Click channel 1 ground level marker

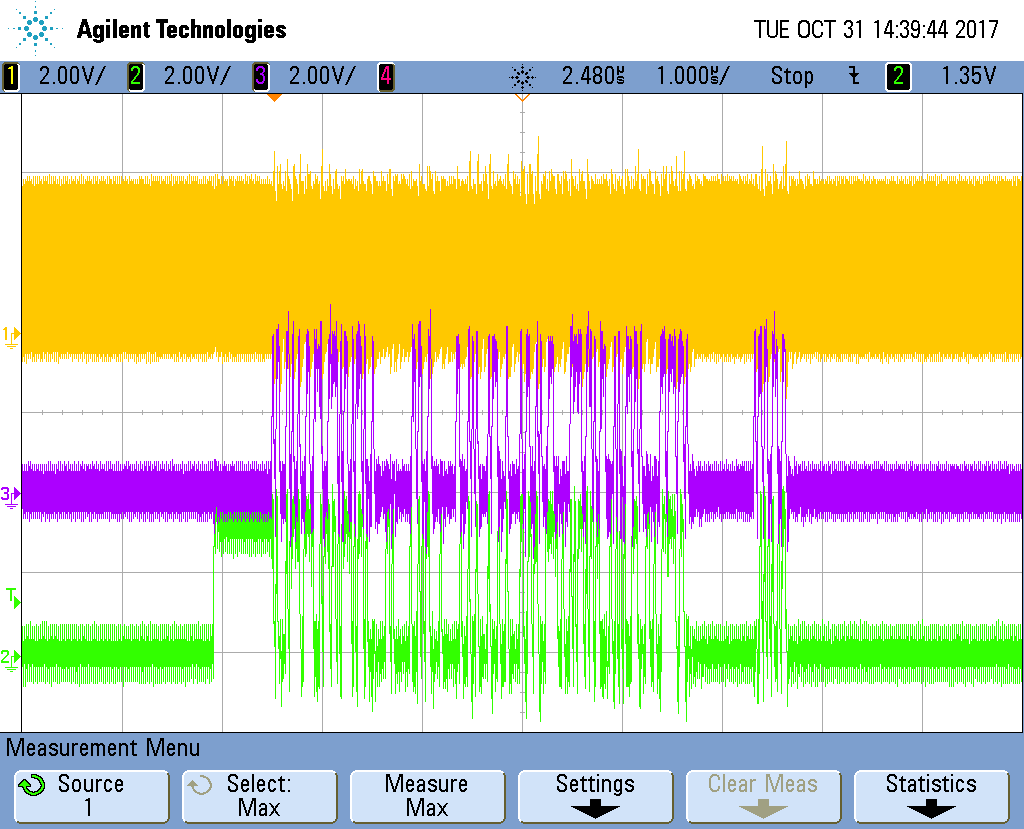[11, 336]
